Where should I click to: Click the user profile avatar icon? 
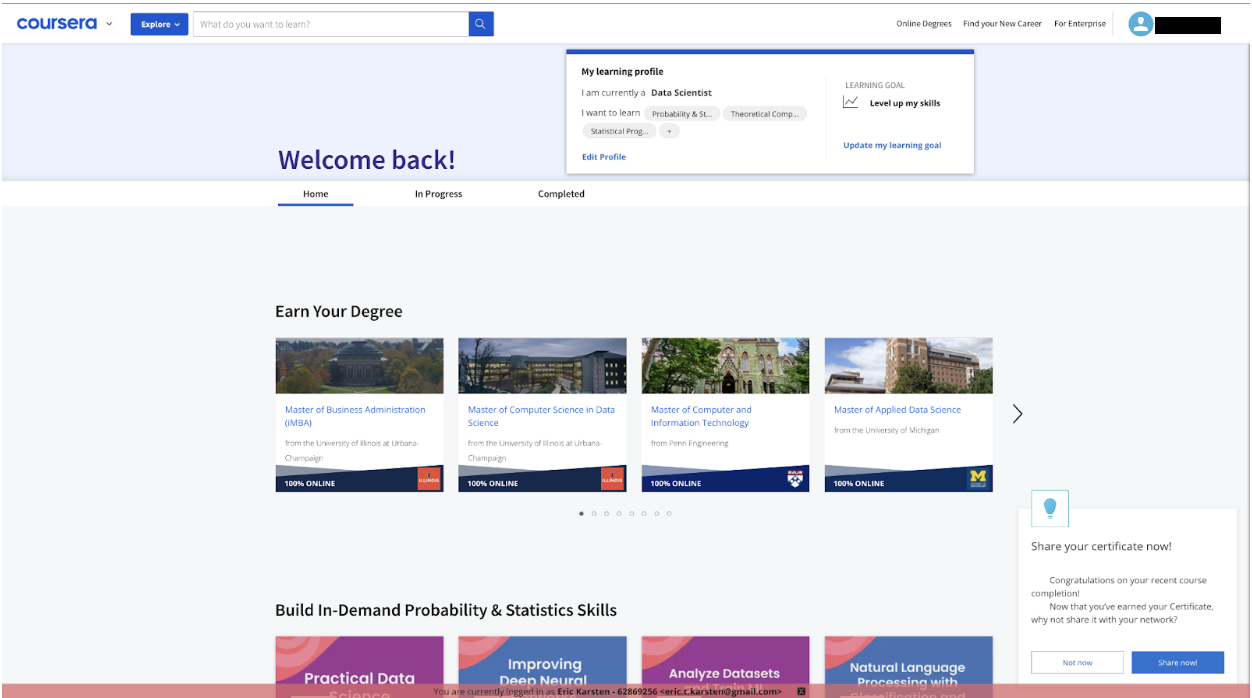click(1141, 24)
